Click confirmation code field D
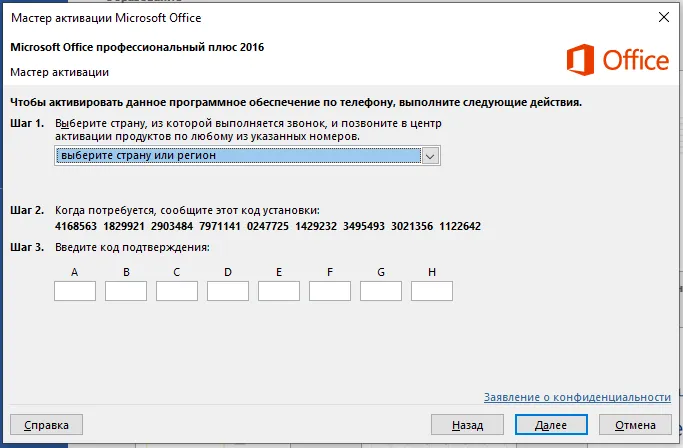This screenshot has width=683, height=448. (x=228, y=291)
